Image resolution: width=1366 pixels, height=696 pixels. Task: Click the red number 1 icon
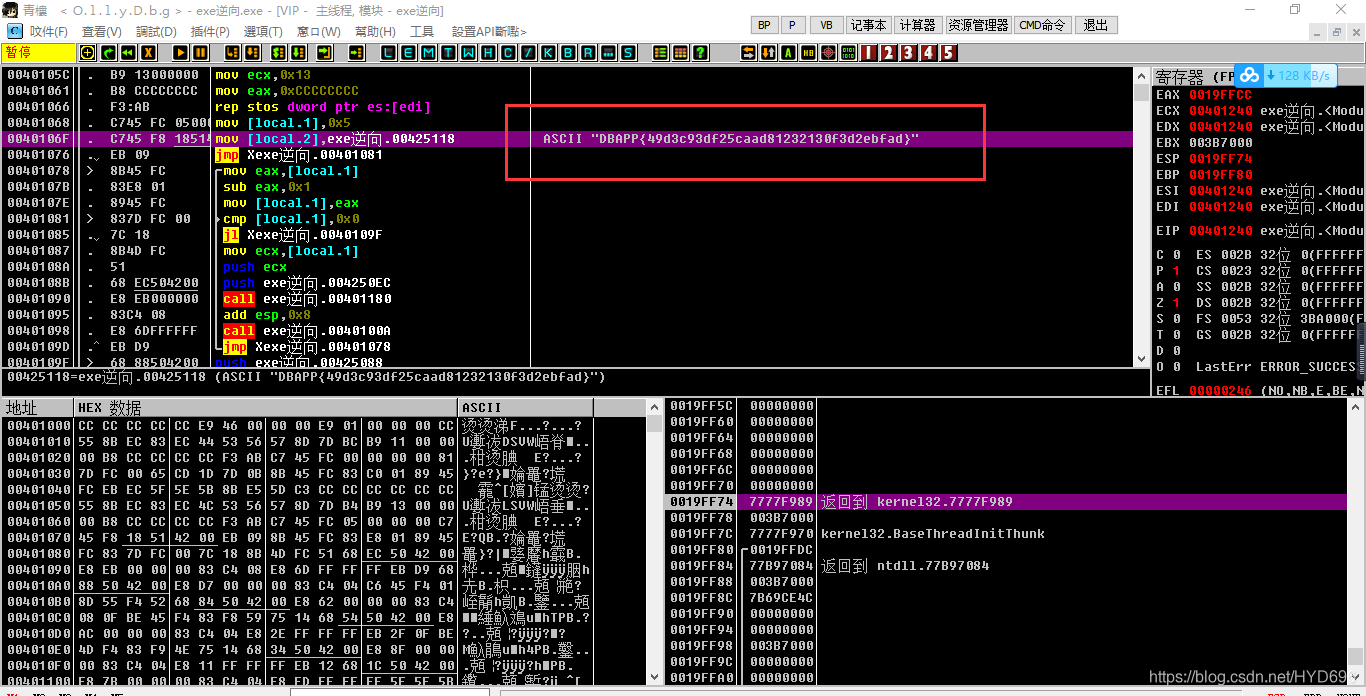point(868,52)
